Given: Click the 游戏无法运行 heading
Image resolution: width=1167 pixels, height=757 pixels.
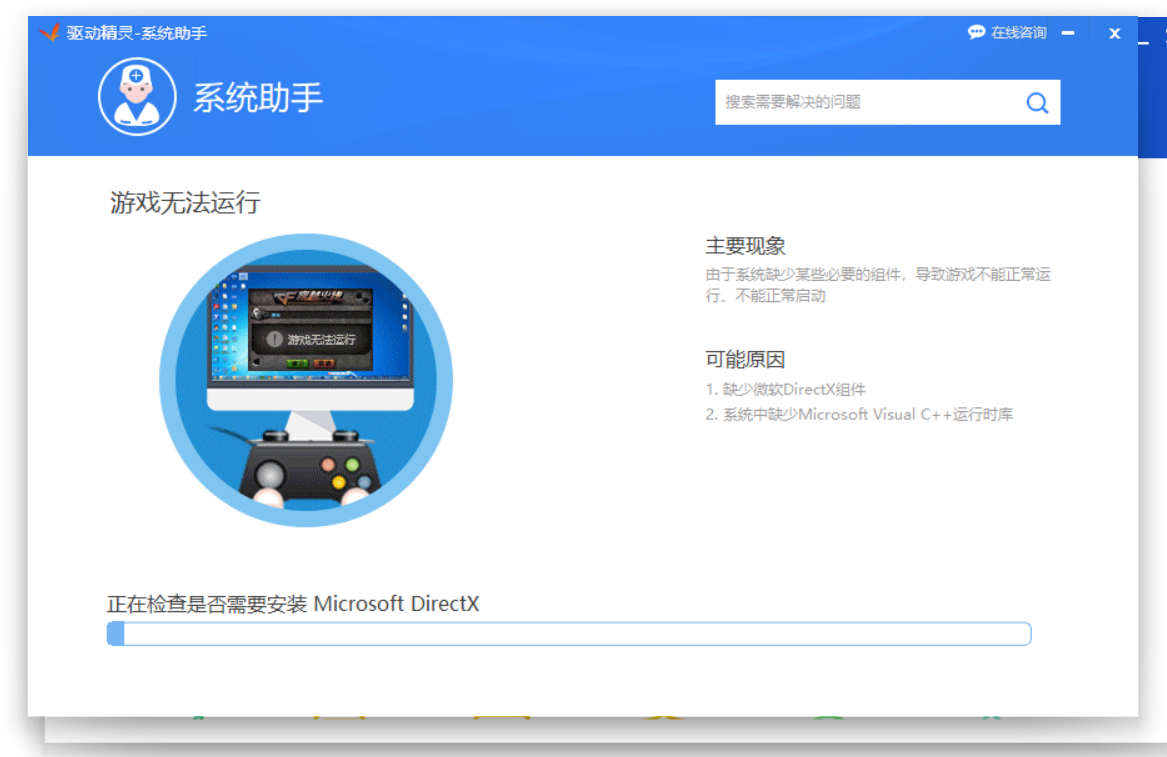Looking at the screenshot, I should point(185,203).
